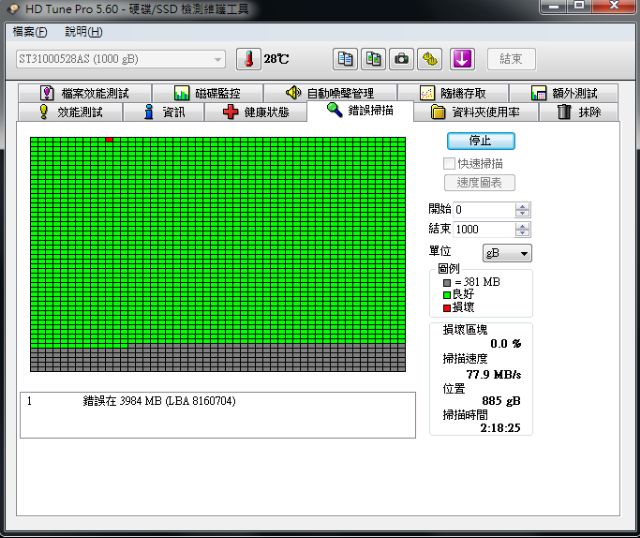Click the copy screenshot to clipboard icon
Screen dimensions: 640x538
(x=373, y=59)
